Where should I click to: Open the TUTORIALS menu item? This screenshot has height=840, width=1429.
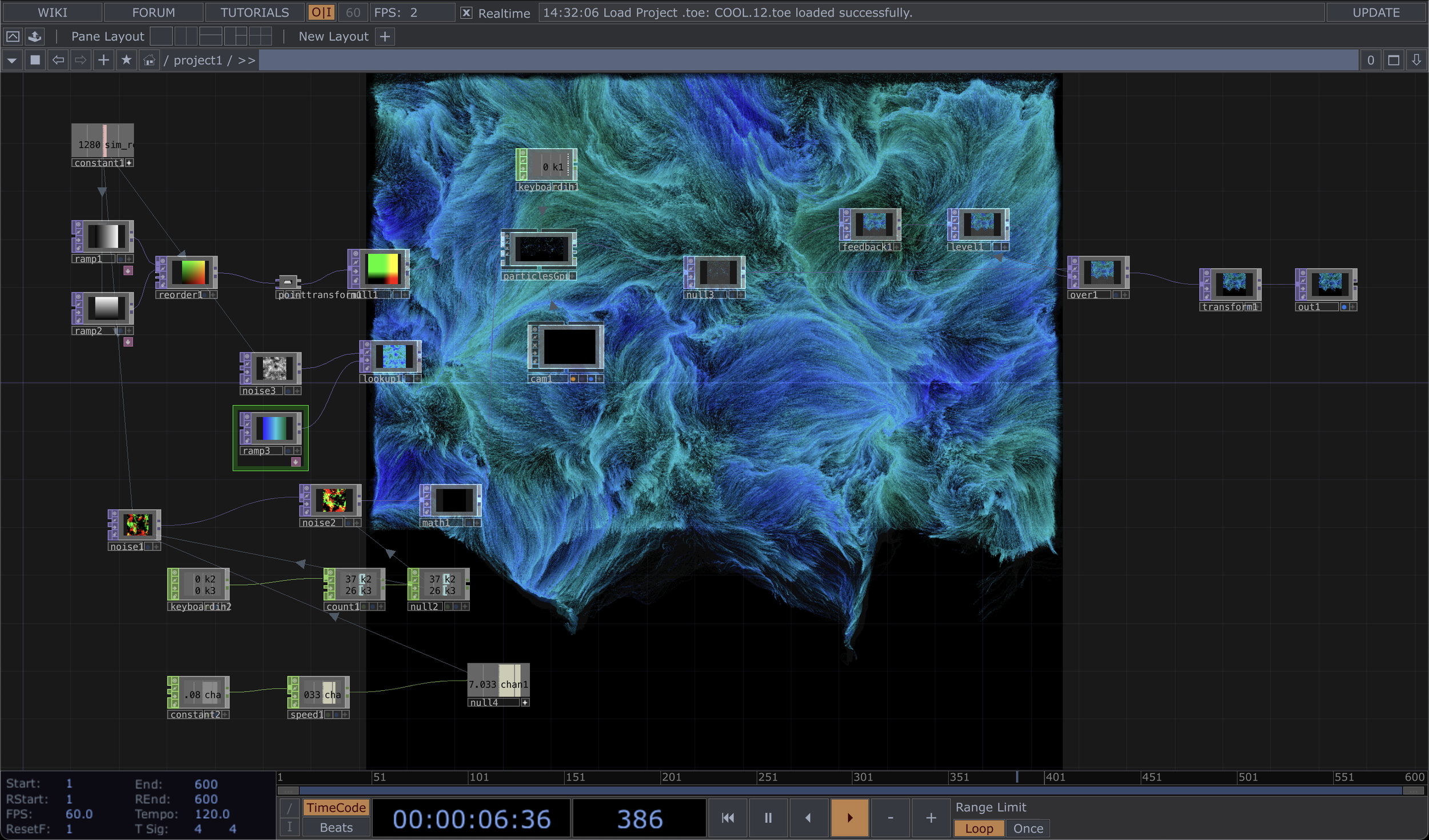coord(254,13)
